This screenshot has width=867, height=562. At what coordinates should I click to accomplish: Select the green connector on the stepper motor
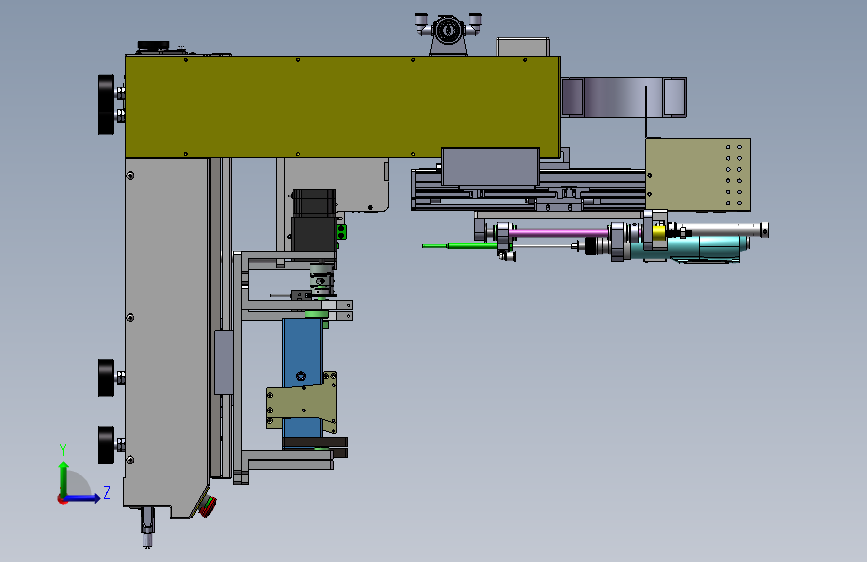tap(342, 232)
